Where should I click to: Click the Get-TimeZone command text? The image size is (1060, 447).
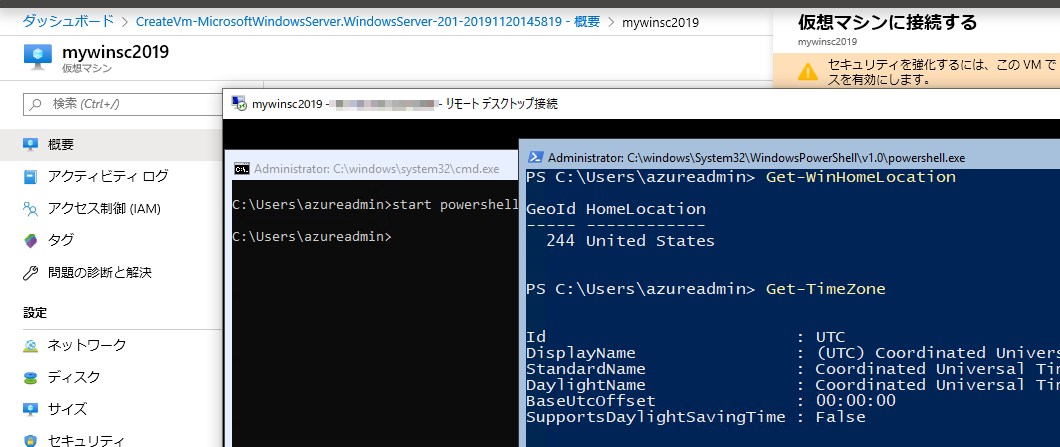click(x=825, y=289)
